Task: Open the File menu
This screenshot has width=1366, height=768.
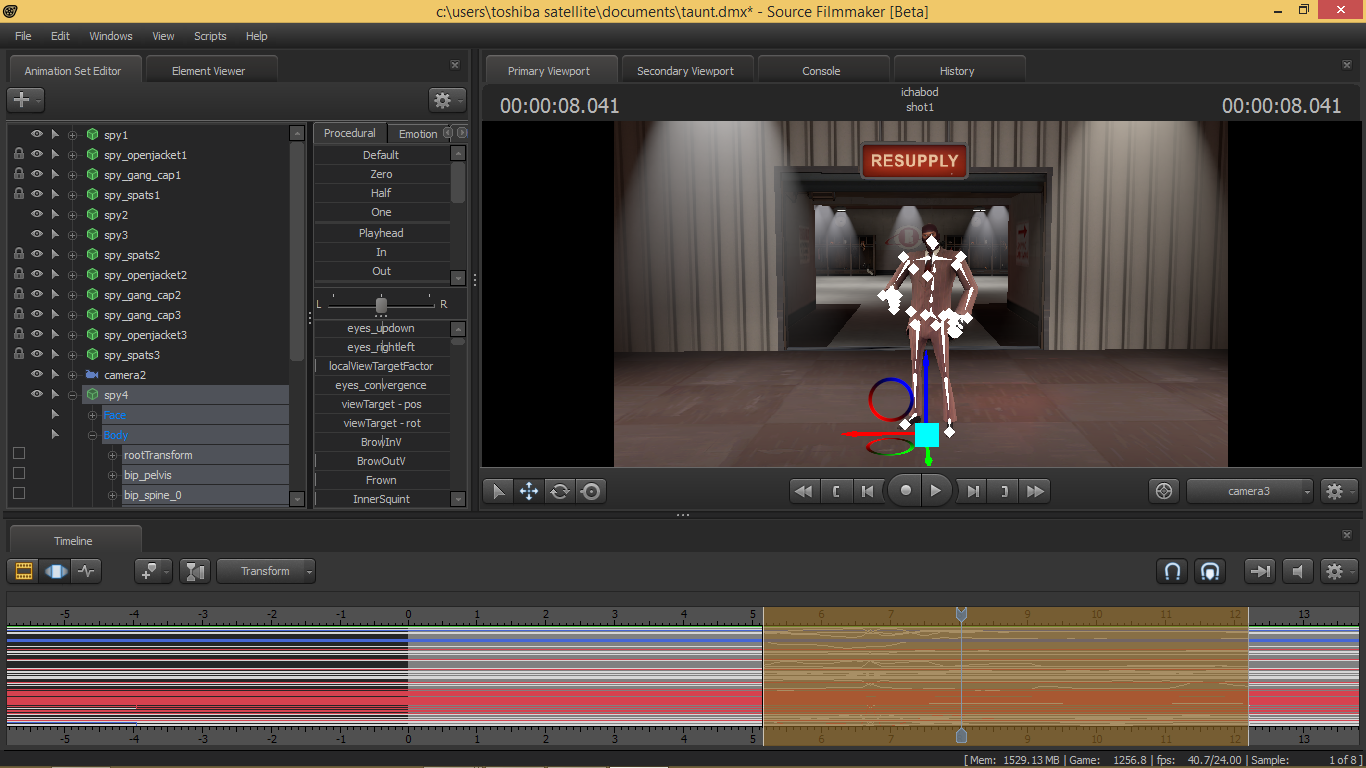Action: click(x=23, y=36)
